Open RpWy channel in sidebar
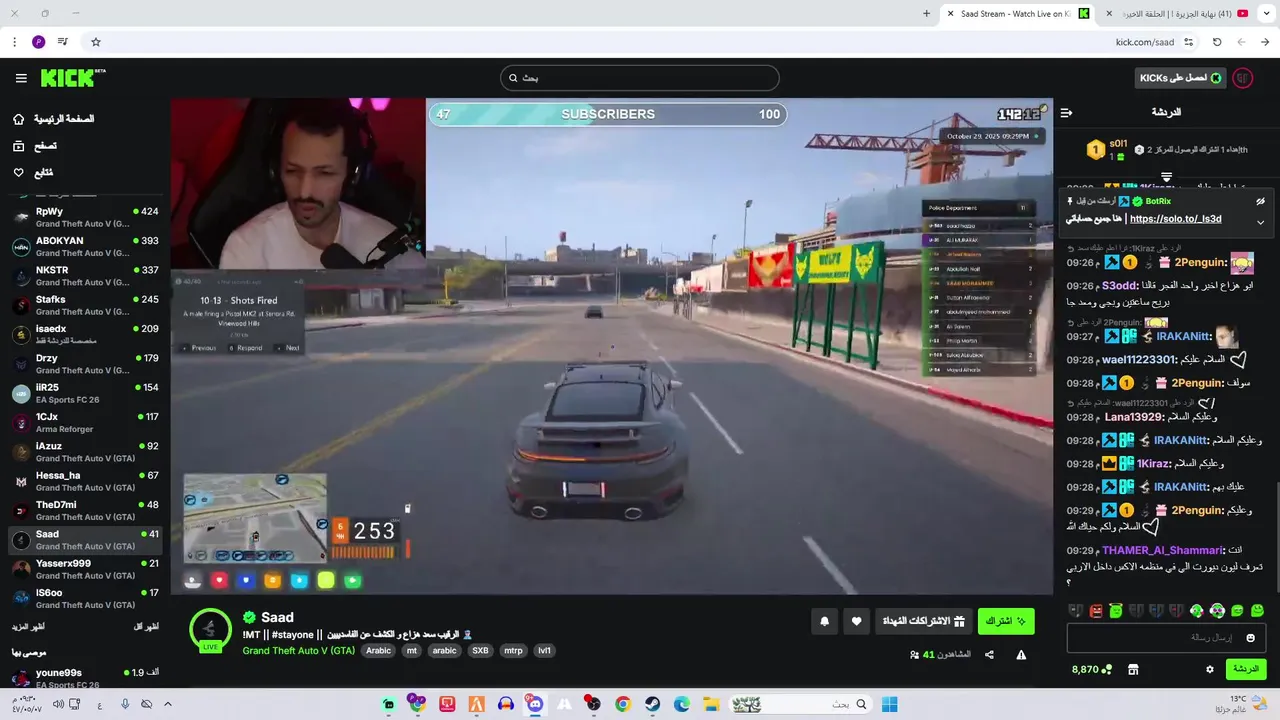Screen dimensions: 1280x720 pos(85,218)
